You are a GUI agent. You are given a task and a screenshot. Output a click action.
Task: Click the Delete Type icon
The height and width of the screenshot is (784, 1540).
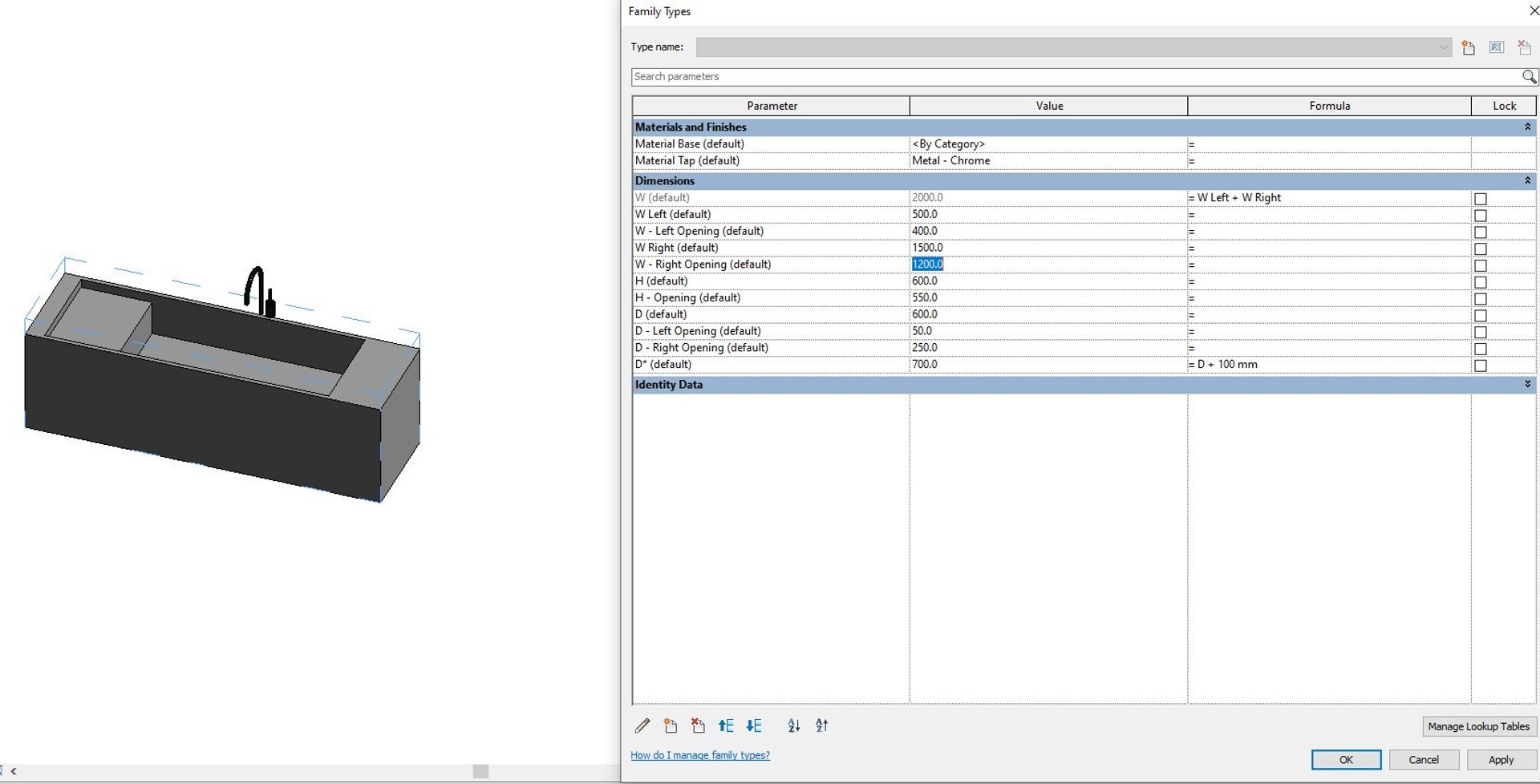(x=1524, y=47)
